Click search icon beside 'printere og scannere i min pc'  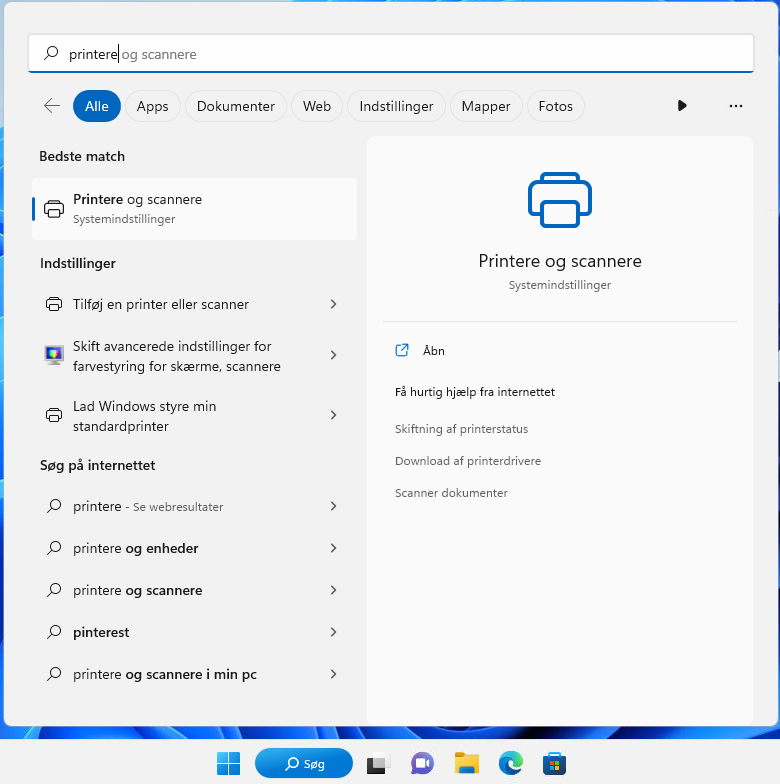click(x=54, y=674)
